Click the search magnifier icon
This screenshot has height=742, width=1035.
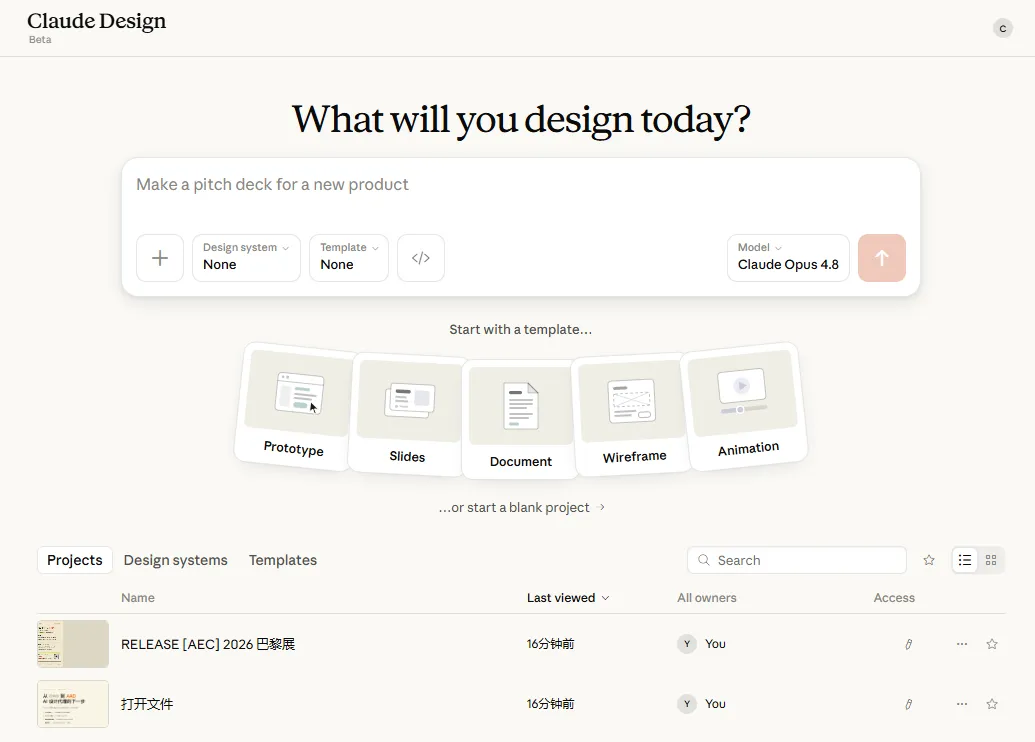tap(704, 560)
